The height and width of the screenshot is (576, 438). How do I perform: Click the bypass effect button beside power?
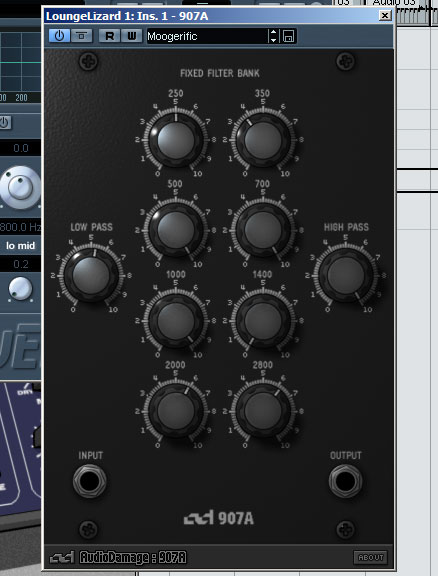coord(81,36)
